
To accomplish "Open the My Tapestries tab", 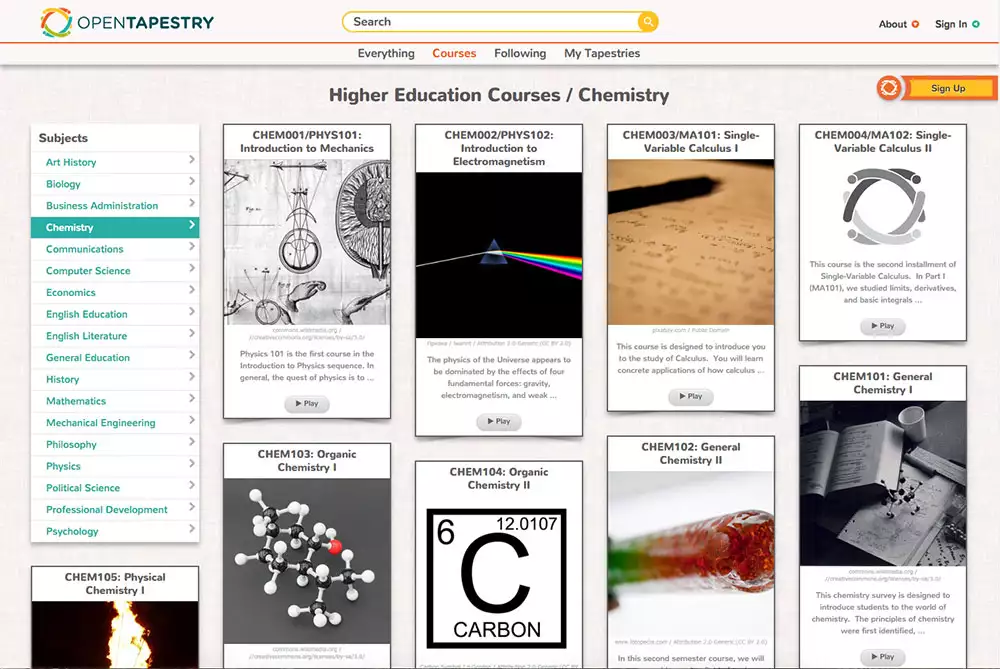I will [x=602, y=53].
